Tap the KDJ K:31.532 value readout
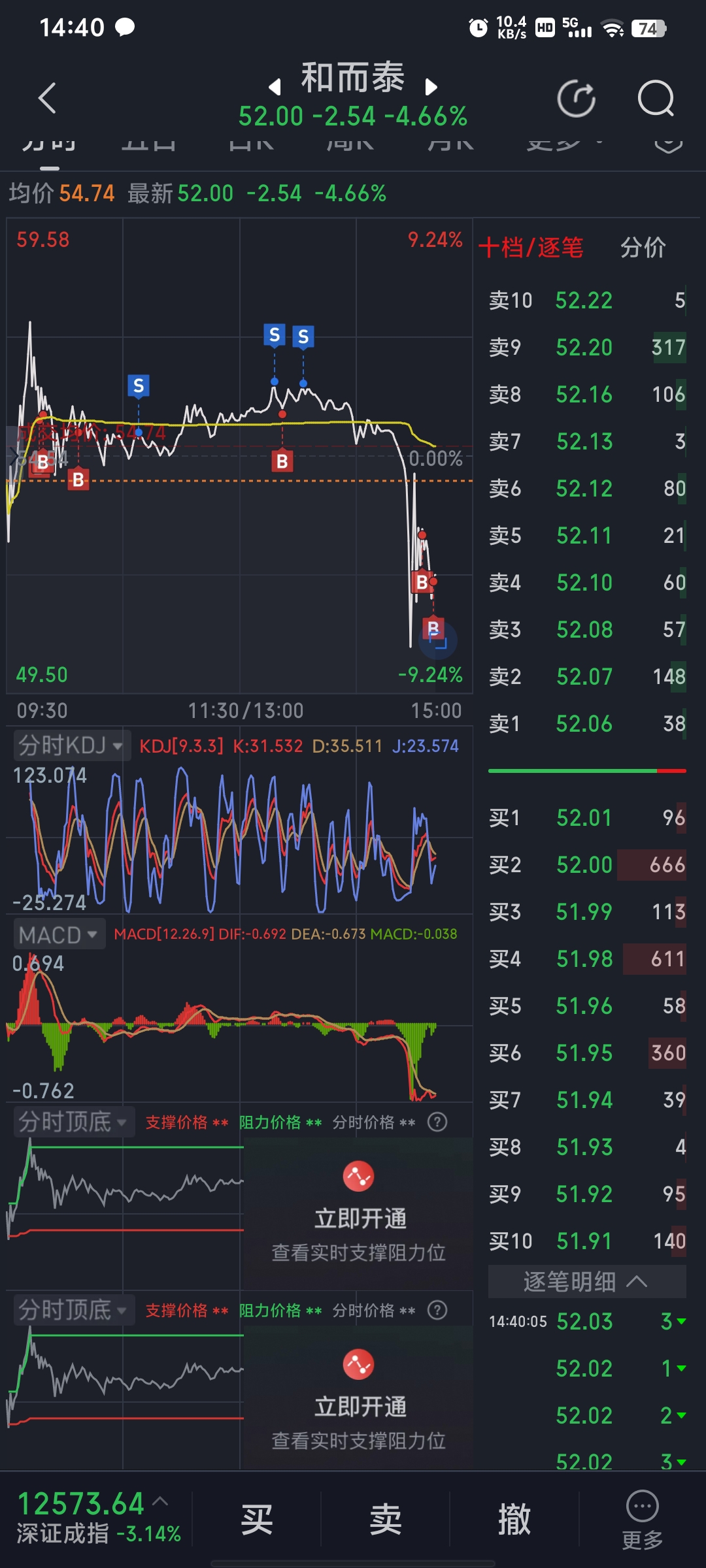706x1568 pixels. point(268,746)
